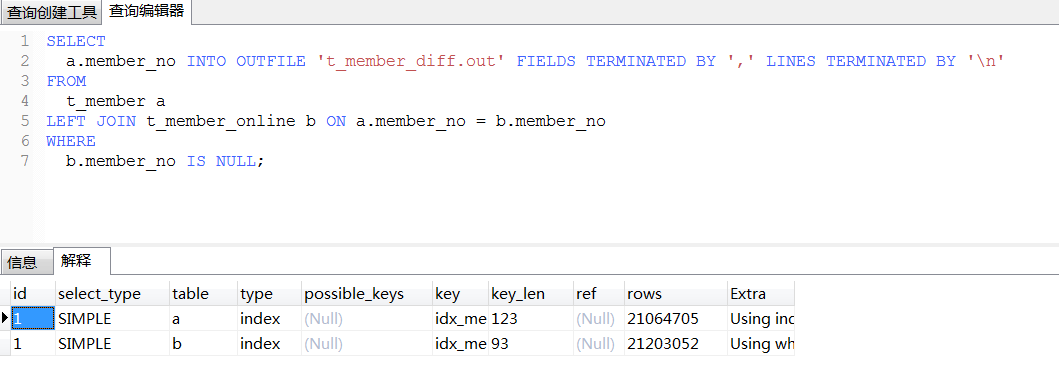Select the 查询编辑器 tab
1059x367 pixels.
coord(146,11)
